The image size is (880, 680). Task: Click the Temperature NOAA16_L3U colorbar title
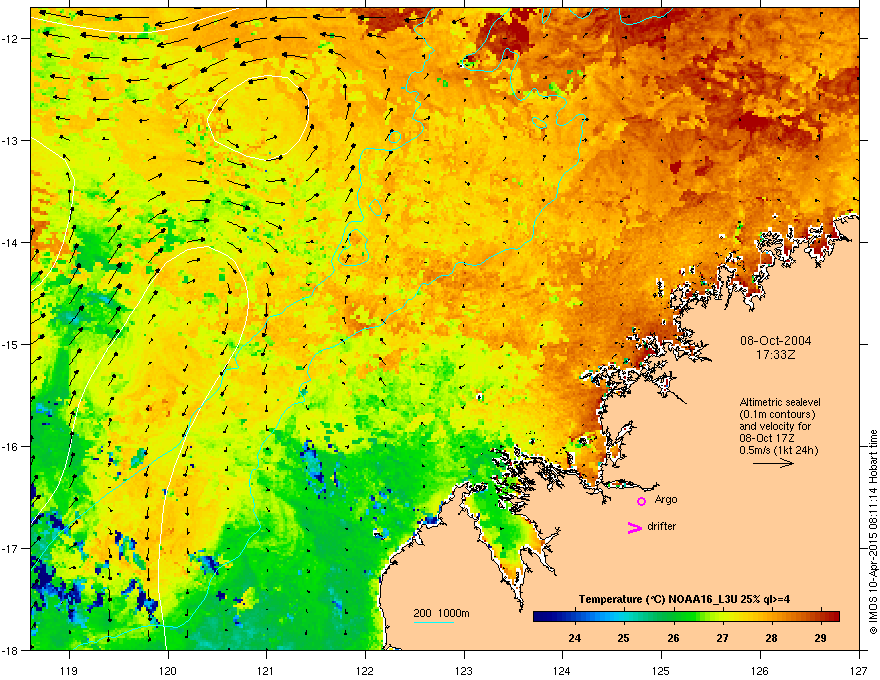click(x=684, y=599)
